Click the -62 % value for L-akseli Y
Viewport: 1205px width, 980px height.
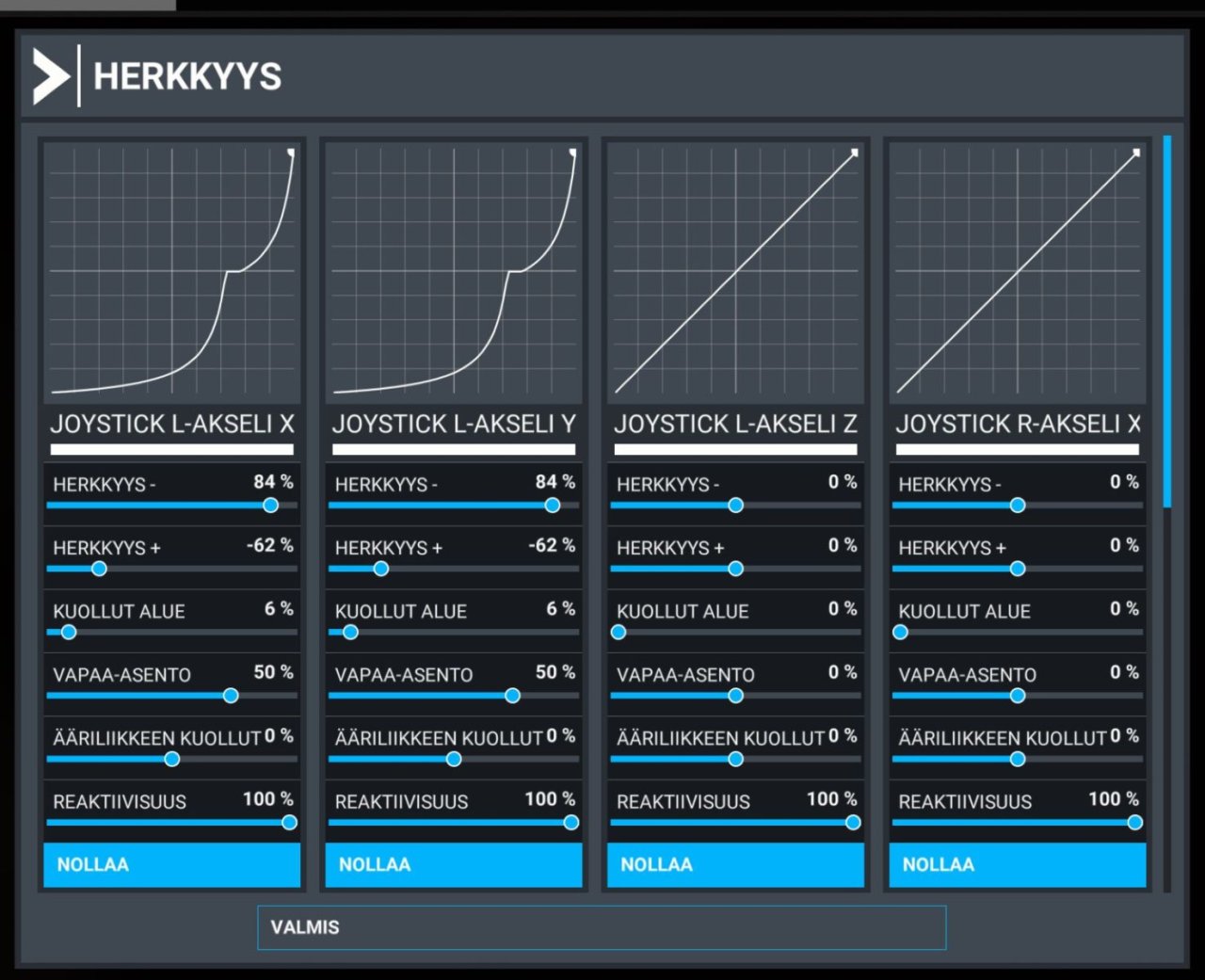click(x=552, y=545)
